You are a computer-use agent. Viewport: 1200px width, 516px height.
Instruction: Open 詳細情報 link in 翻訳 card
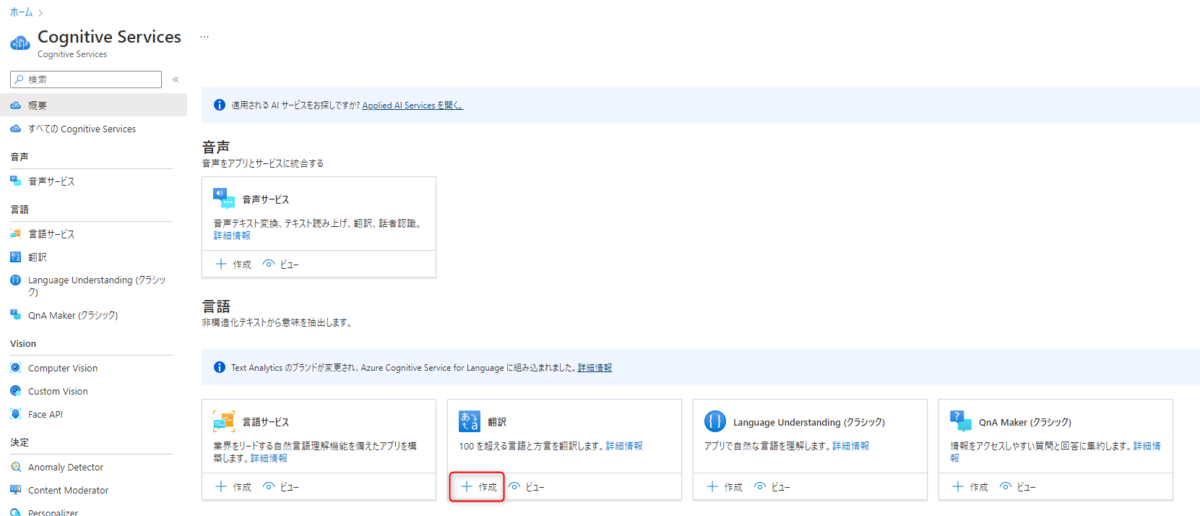(624, 446)
